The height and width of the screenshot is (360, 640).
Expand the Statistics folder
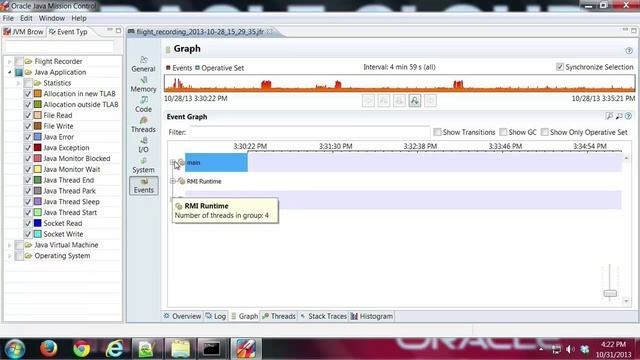(x=18, y=83)
